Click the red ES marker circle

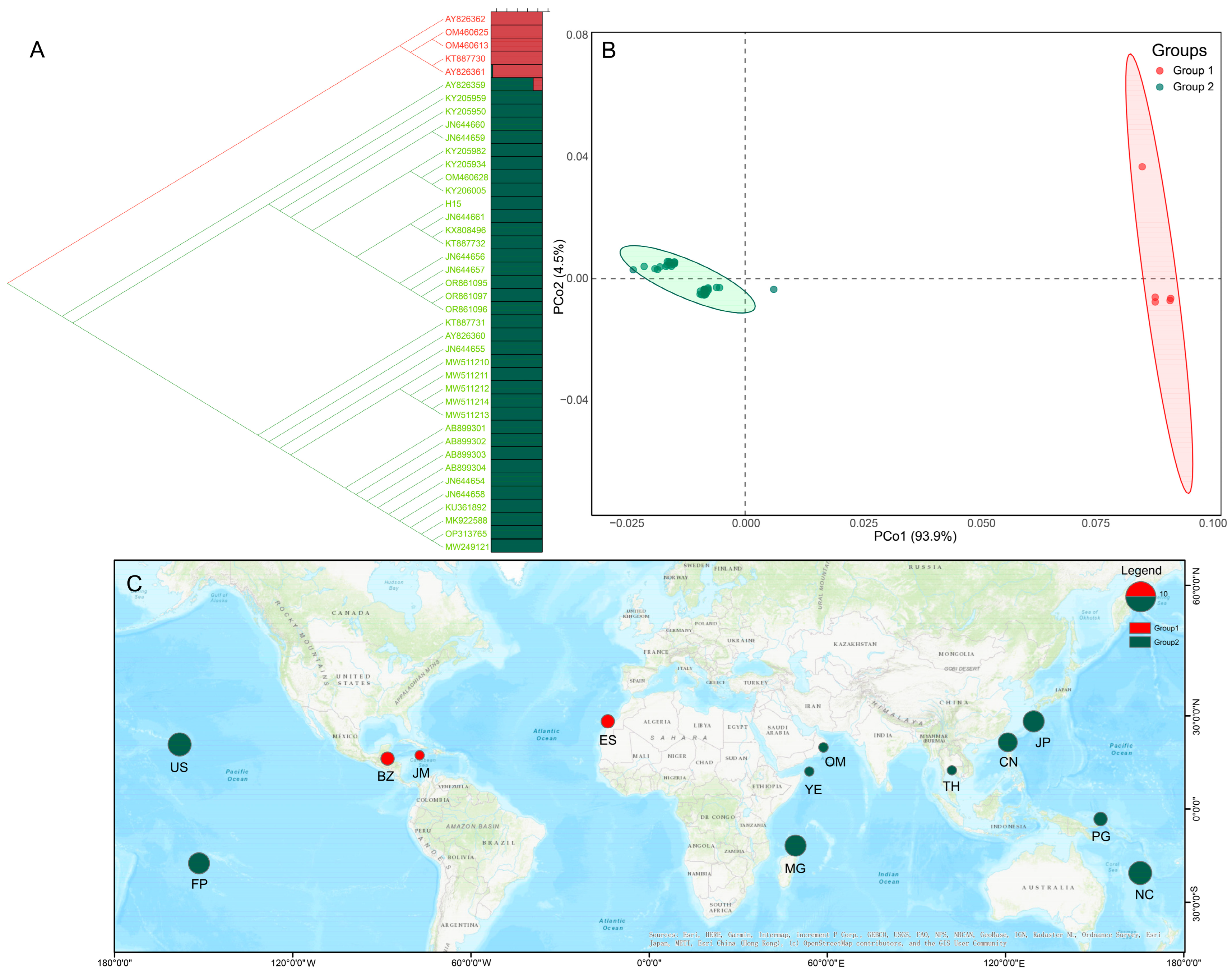pyautogui.click(x=607, y=721)
